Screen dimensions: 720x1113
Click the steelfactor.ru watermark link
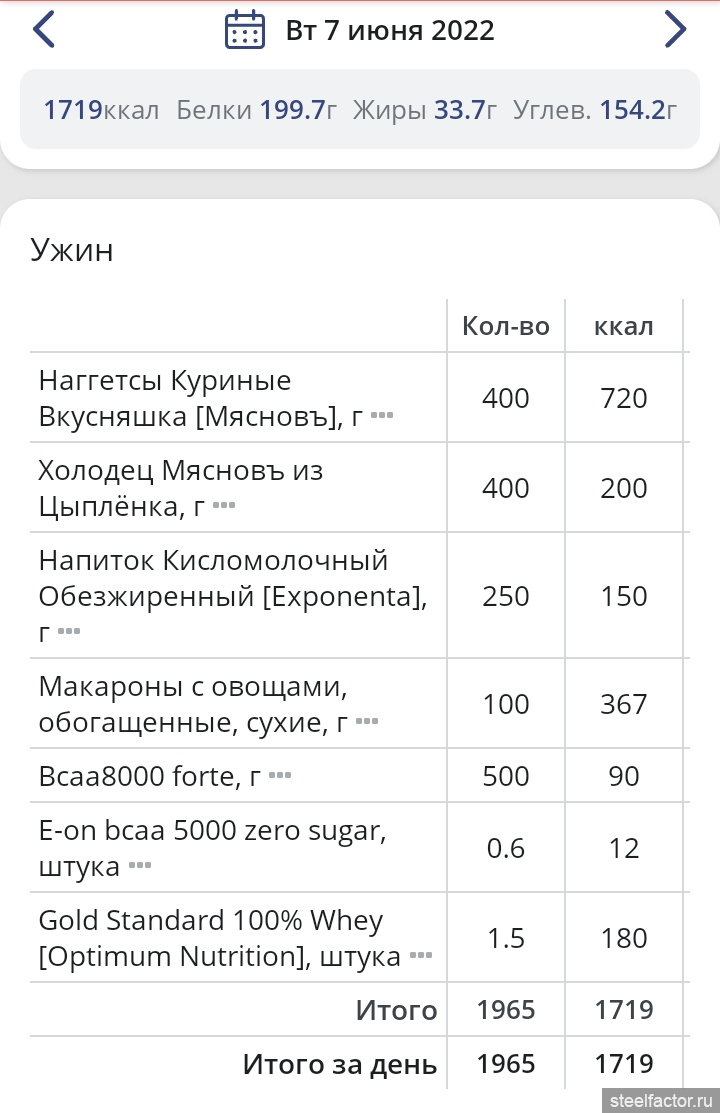[x=661, y=1100]
